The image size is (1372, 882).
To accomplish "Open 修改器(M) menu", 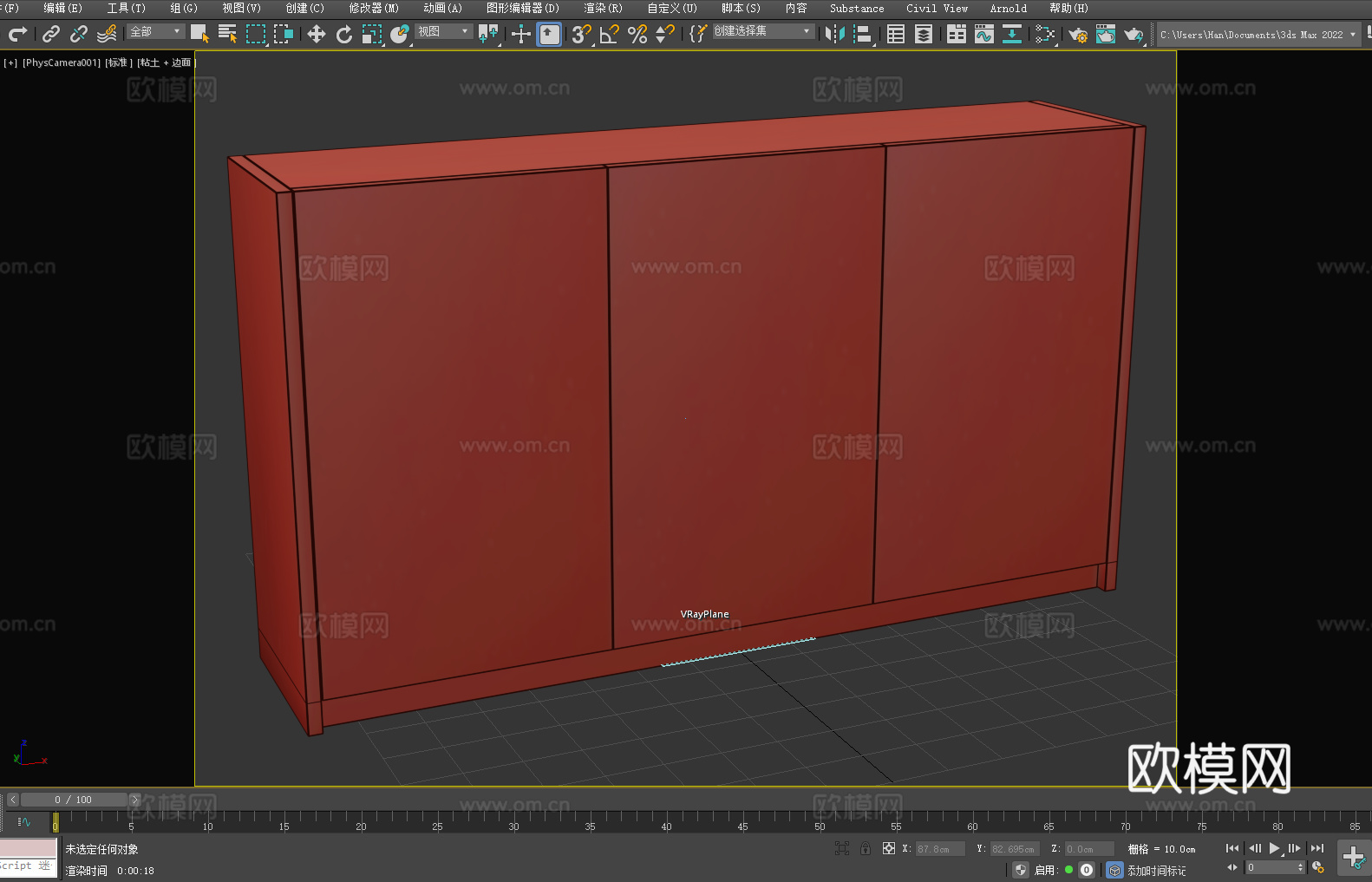I will tap(374, 8).
